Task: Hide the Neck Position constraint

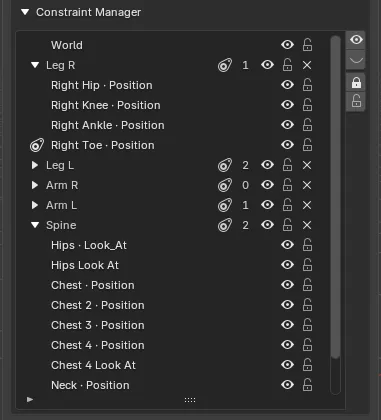Action: point(287,385)
